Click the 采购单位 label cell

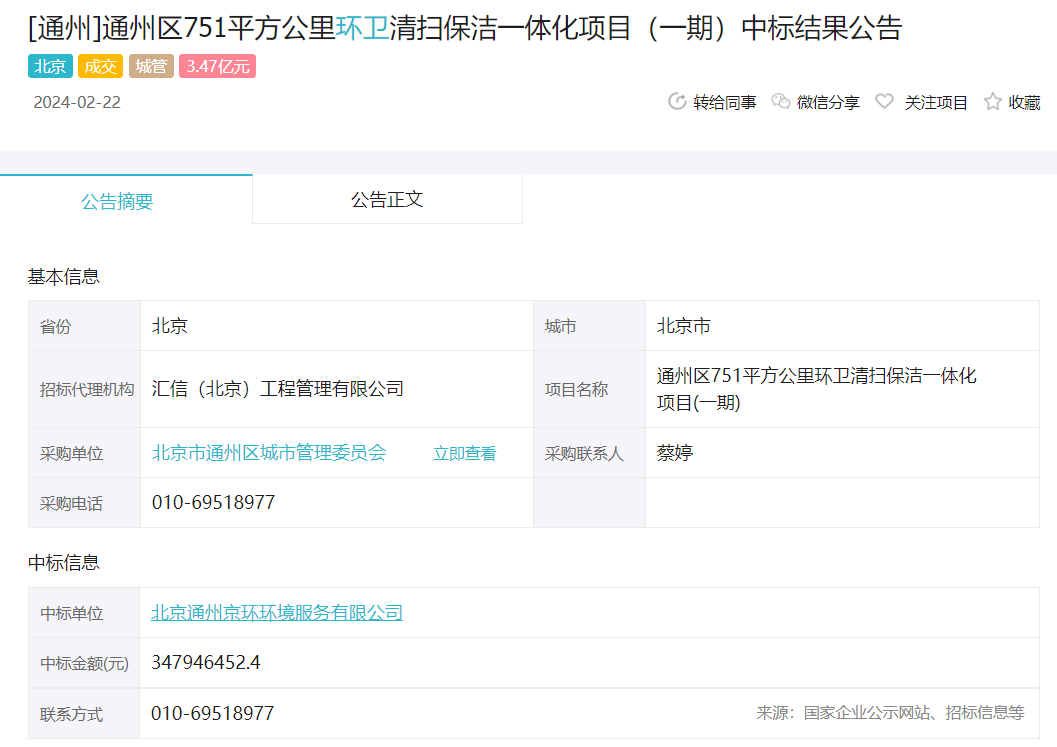tap(85, 453)
